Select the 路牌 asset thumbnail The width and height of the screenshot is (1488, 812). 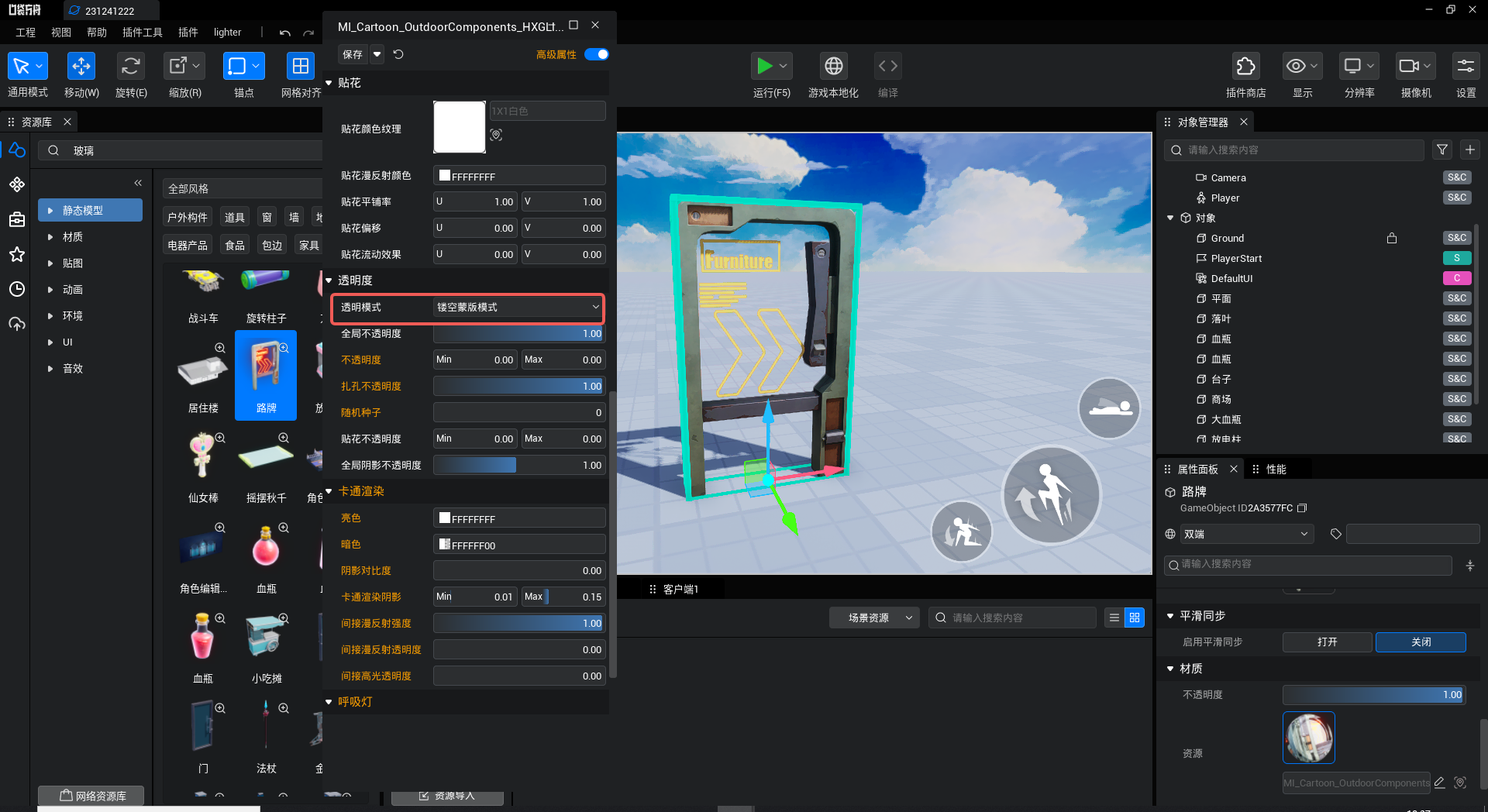coord(266,375)
